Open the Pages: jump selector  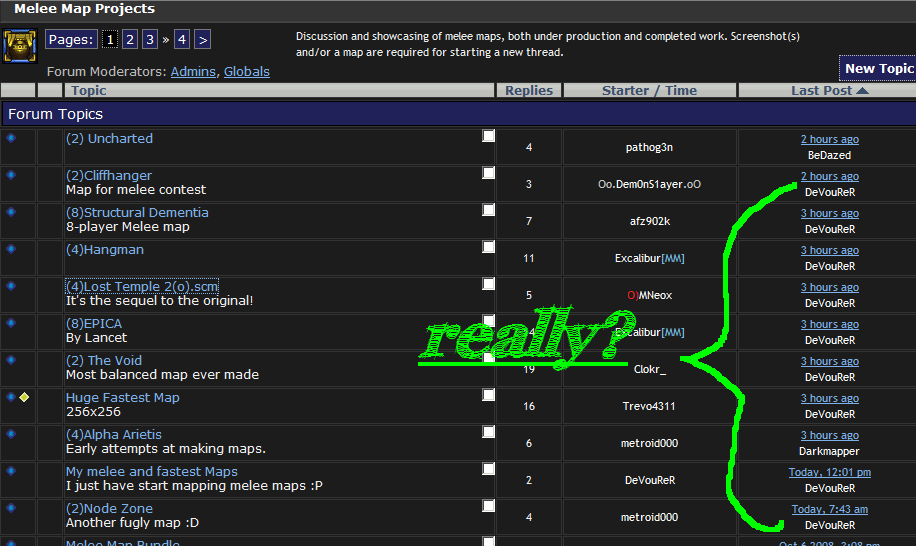tap(71, 40)
